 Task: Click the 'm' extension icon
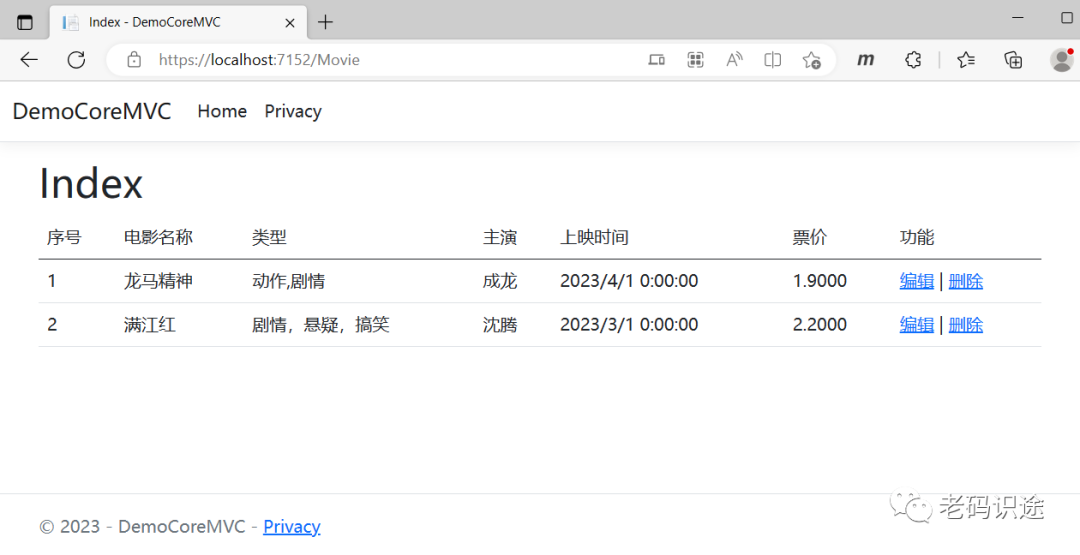[865, 60]
